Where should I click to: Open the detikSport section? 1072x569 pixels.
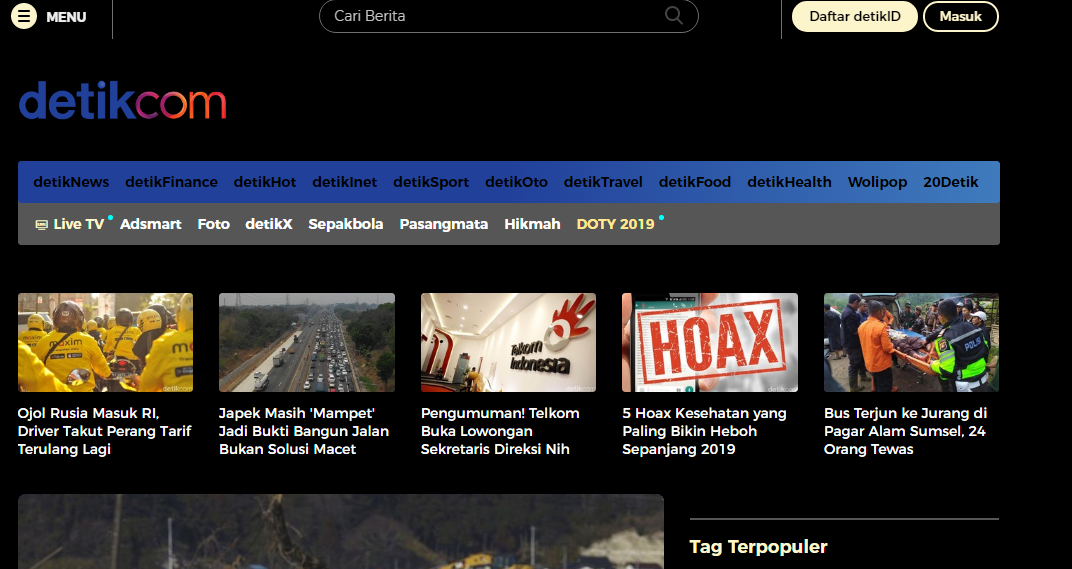[431, 182]
